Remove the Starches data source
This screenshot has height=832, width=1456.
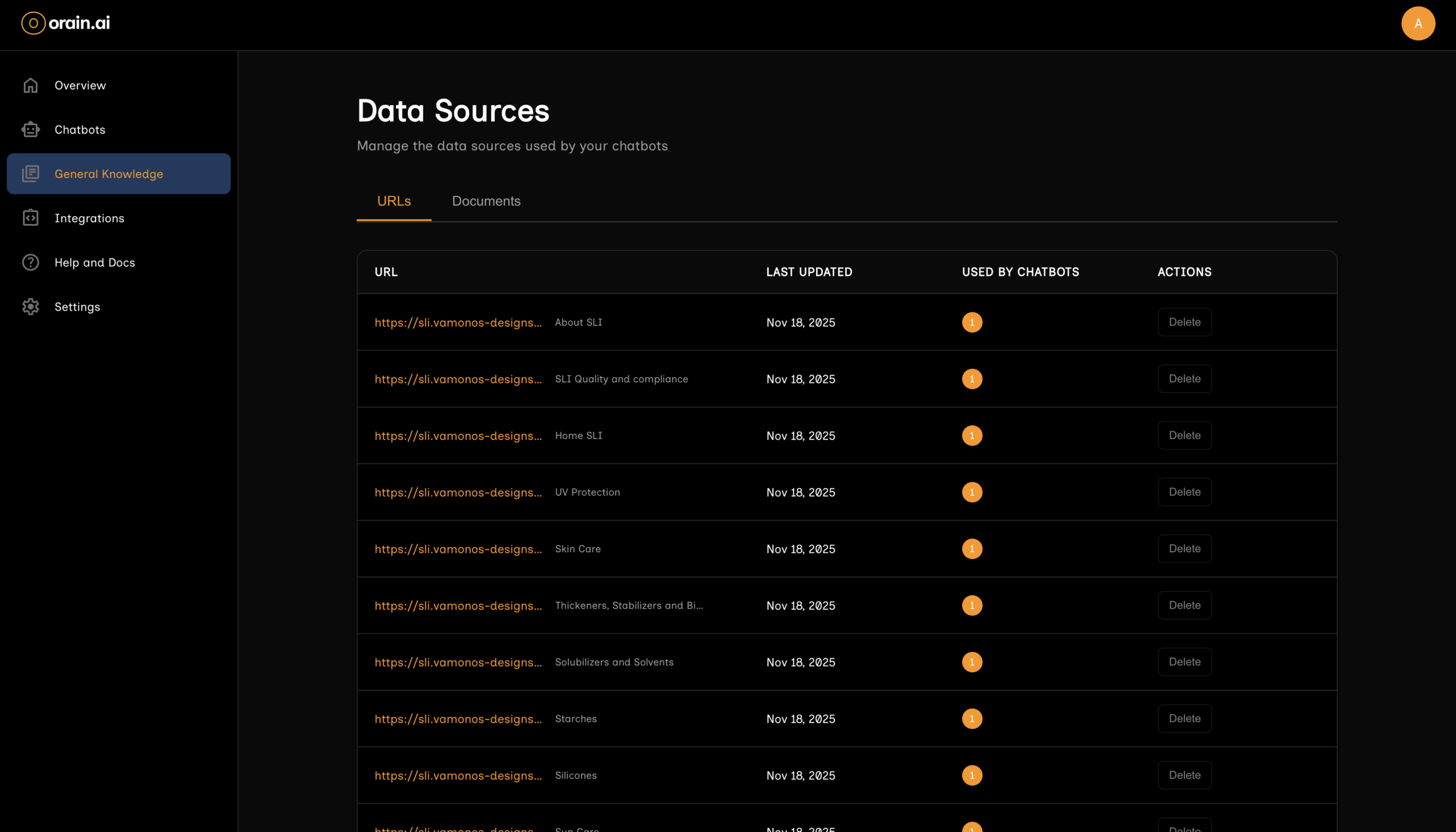[1184, 718]
